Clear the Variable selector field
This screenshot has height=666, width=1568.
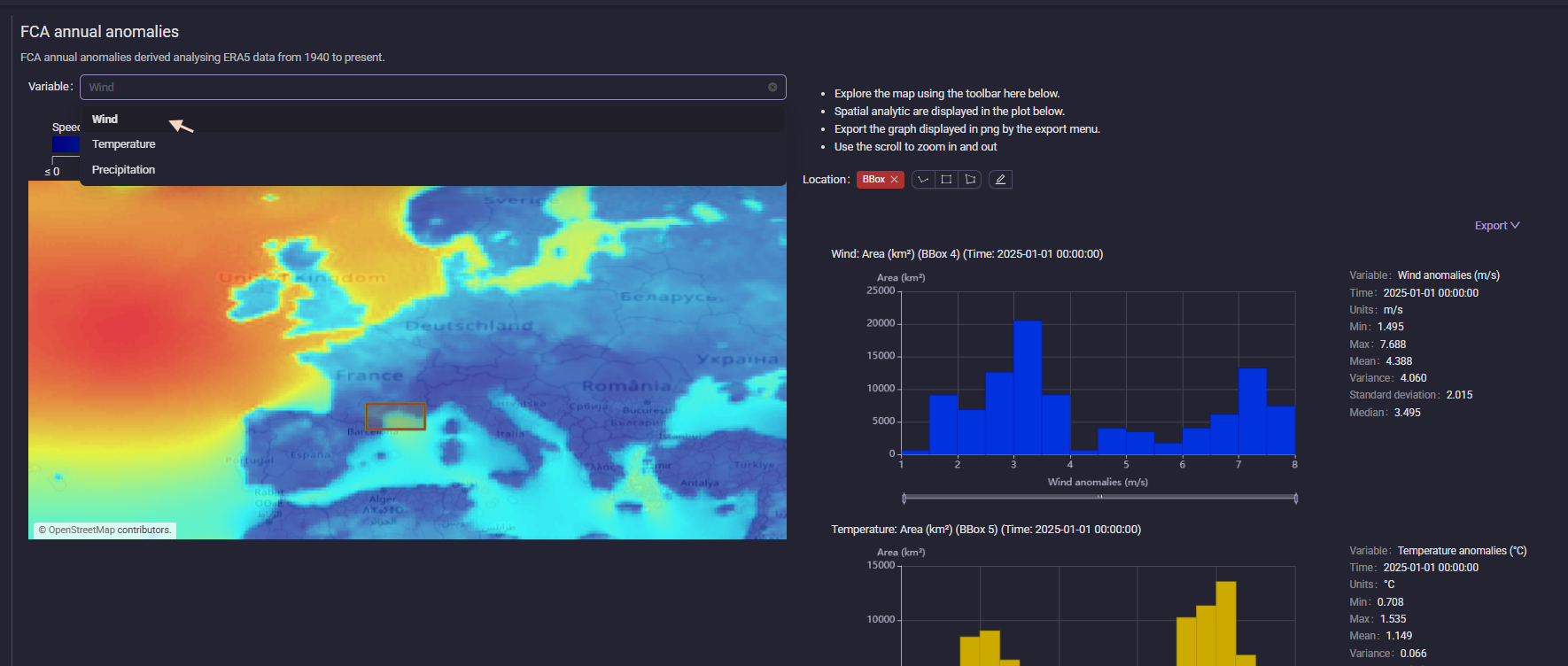point(772,87)
